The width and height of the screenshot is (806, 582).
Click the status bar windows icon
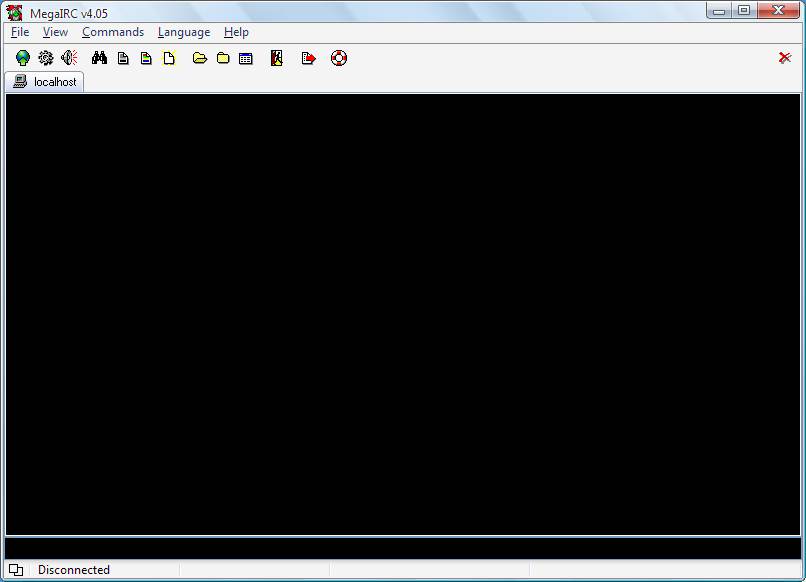[16, 570]
